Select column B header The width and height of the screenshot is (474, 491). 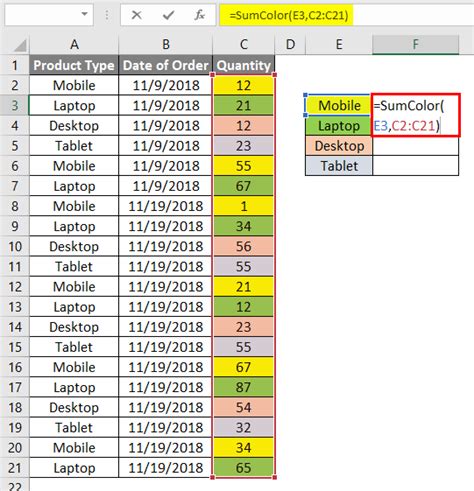tap(166, 44)
